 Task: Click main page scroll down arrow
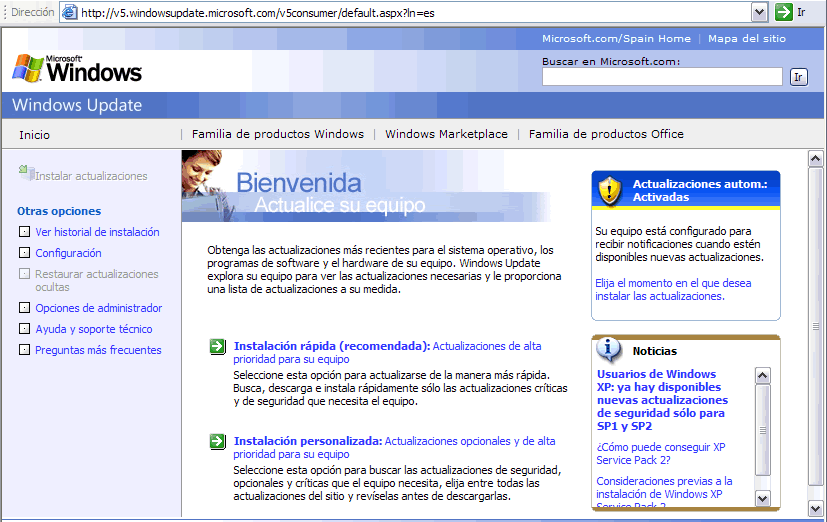pyautogui.click(x=815, y=509)
